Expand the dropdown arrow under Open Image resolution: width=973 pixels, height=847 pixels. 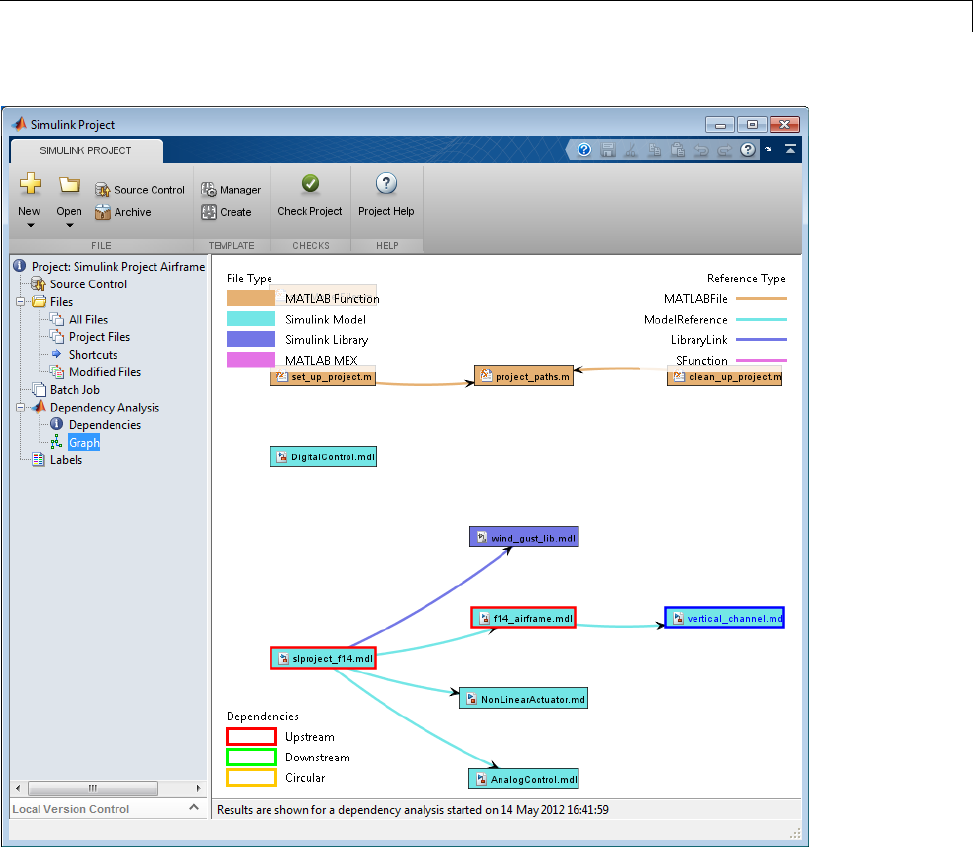[70, 226]
